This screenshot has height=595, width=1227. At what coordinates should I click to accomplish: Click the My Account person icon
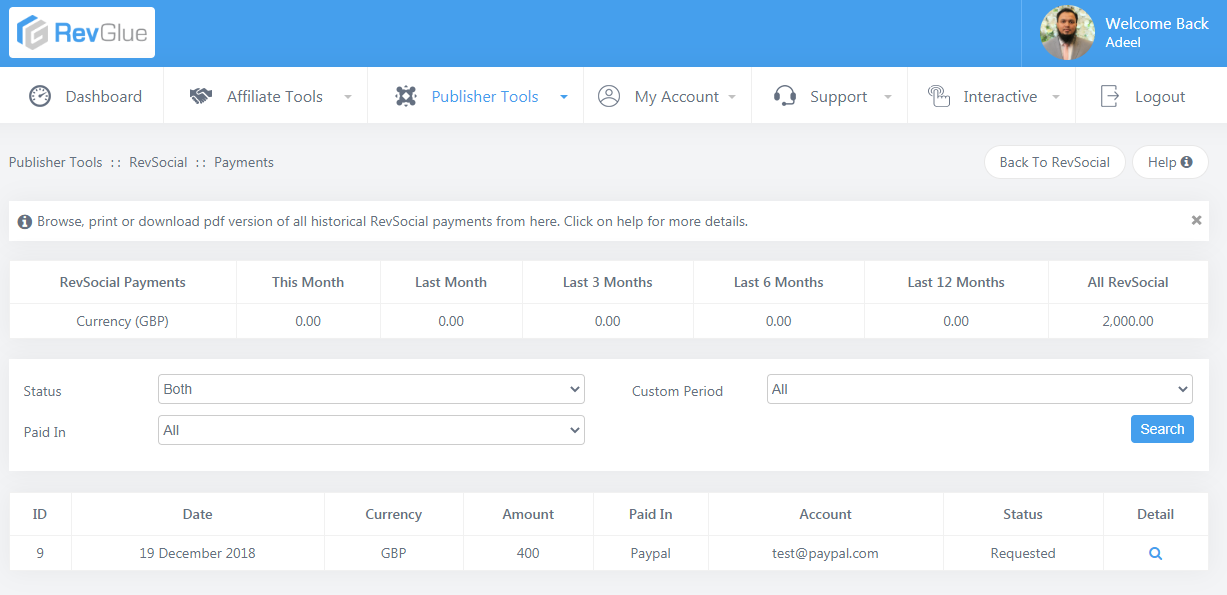pos(609,96)
